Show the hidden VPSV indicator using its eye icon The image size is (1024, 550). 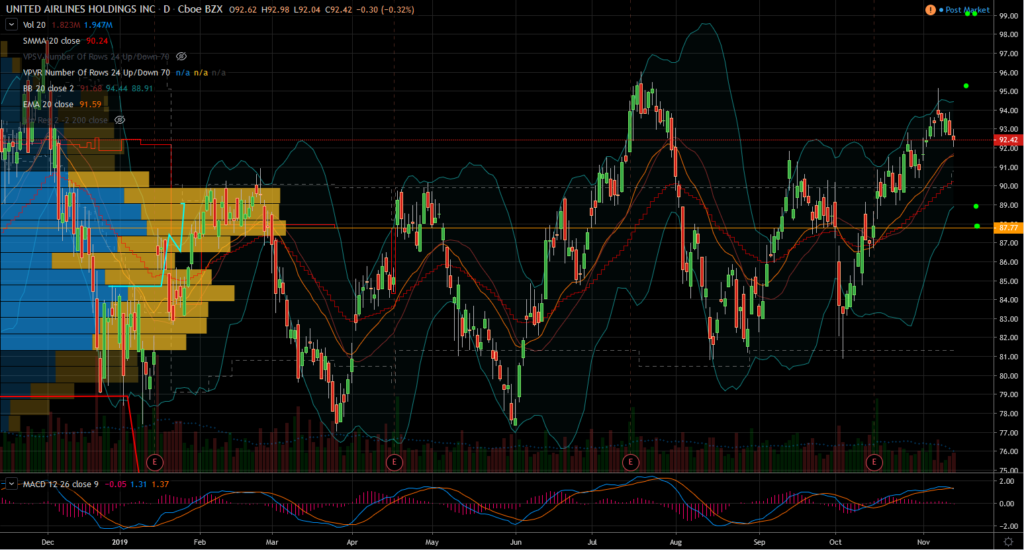coord(182,57)
